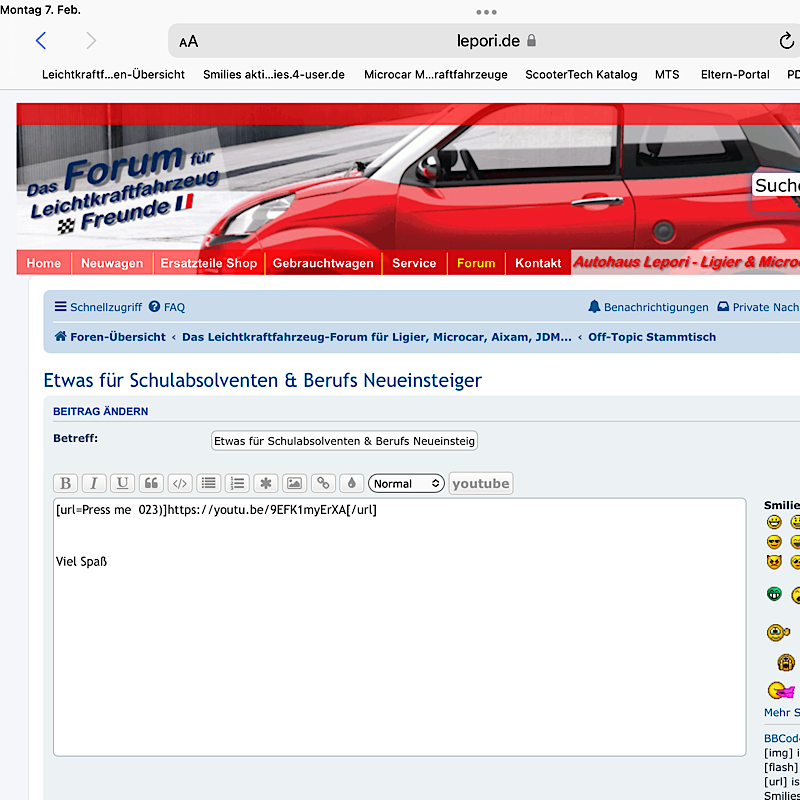Click the youtube BBCode button

click(481, 483)
